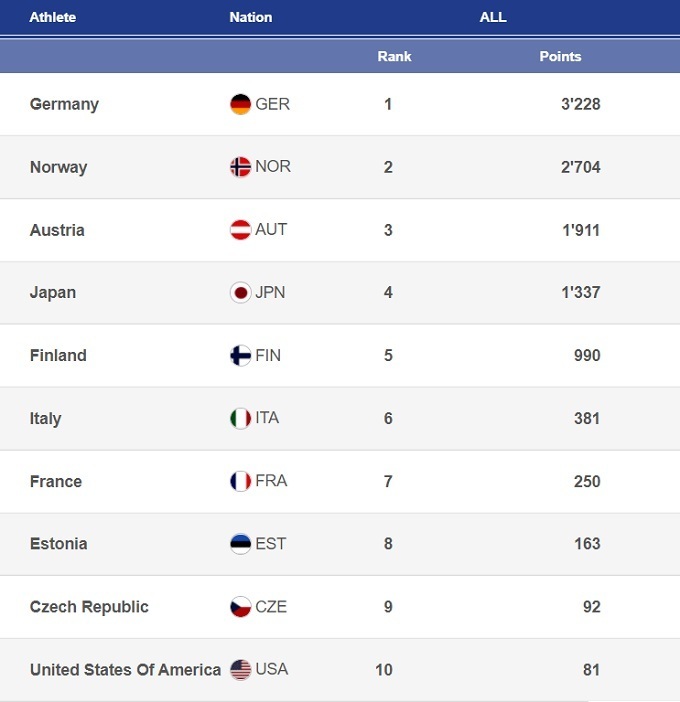
Task: Click the Czech Republic flag icon
Action: (x=240, y=607)
